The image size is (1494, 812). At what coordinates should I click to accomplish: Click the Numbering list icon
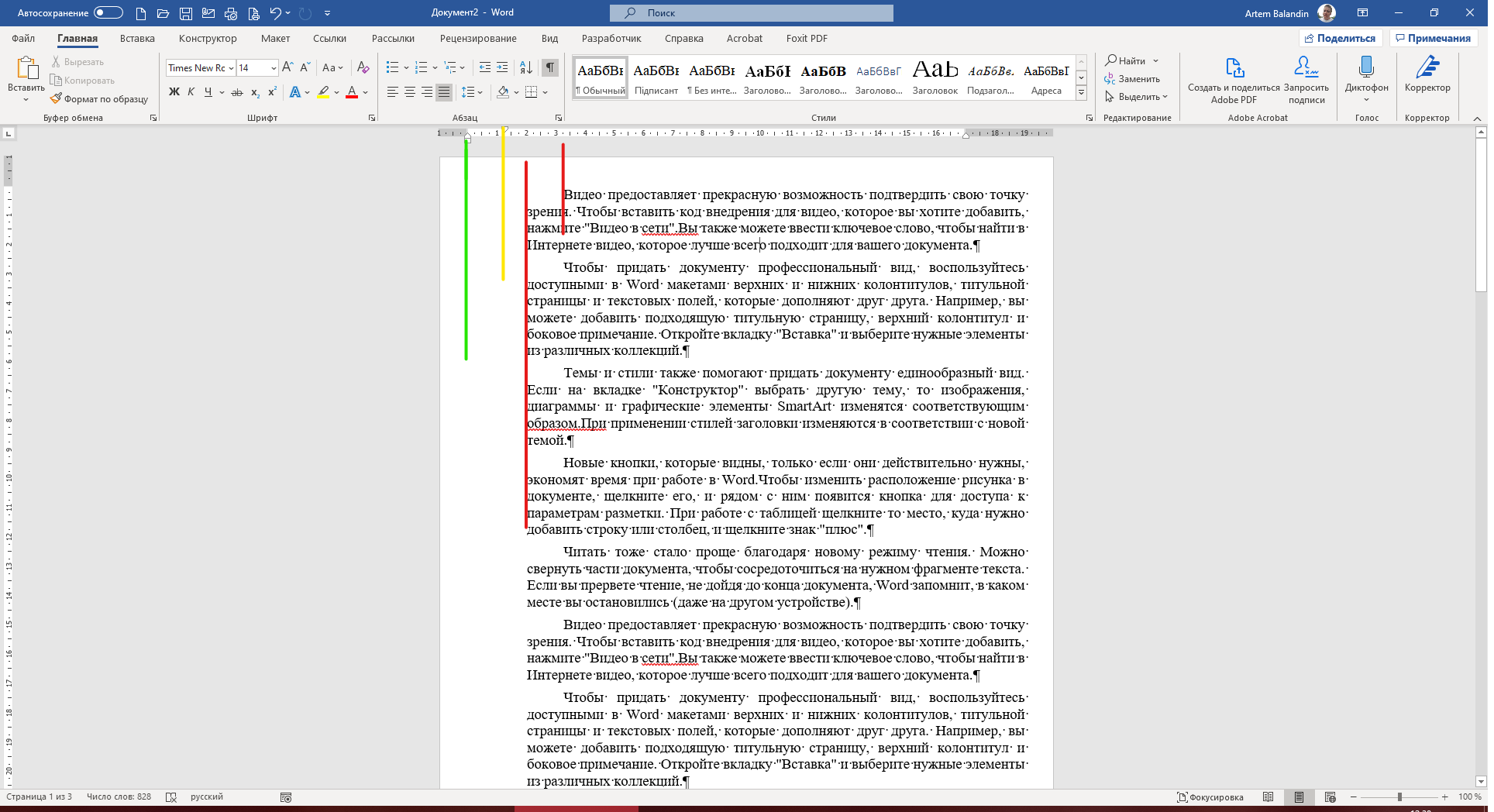pos(421,67)
